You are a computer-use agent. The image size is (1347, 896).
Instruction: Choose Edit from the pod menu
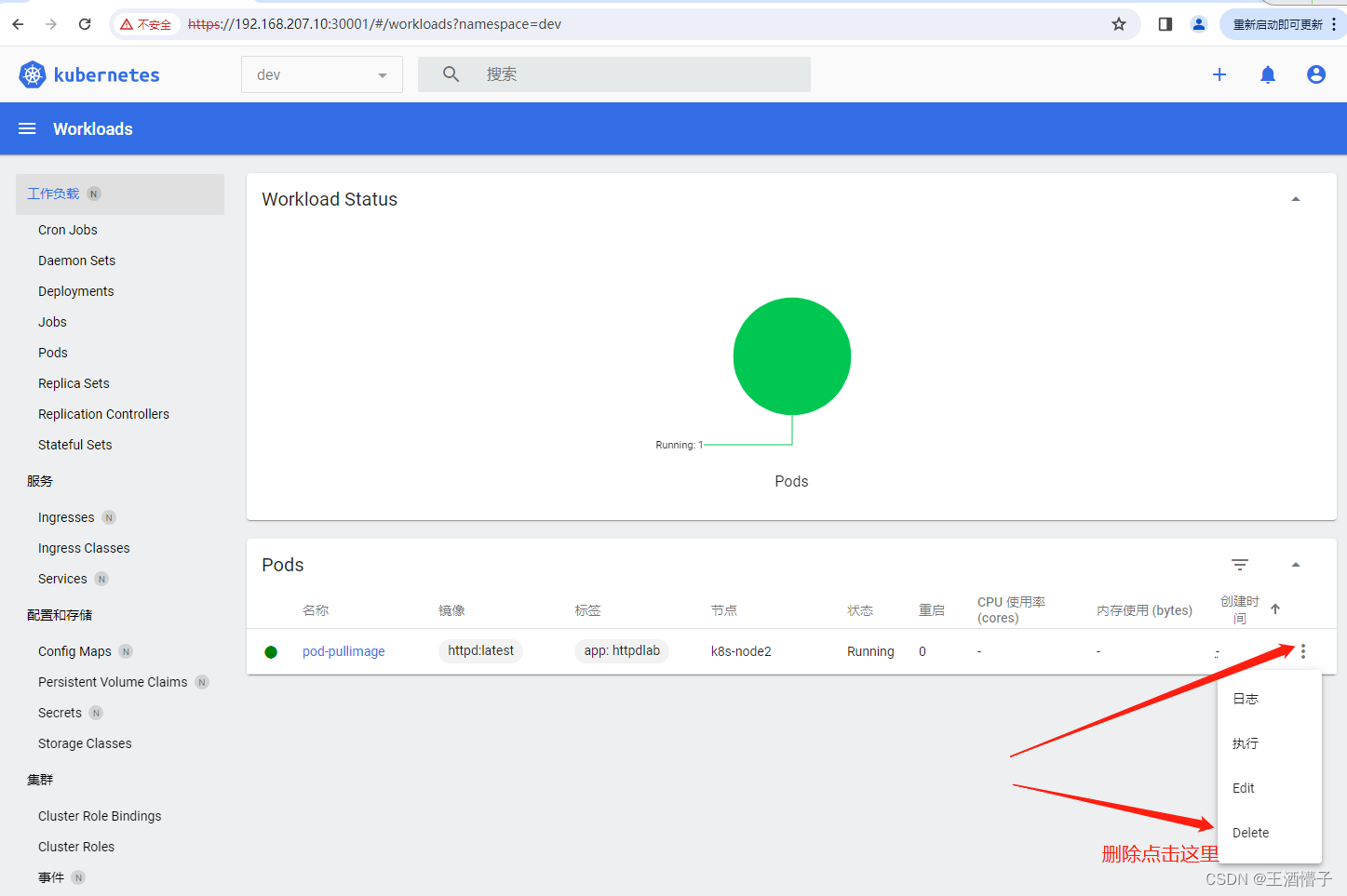[1270, 788]
